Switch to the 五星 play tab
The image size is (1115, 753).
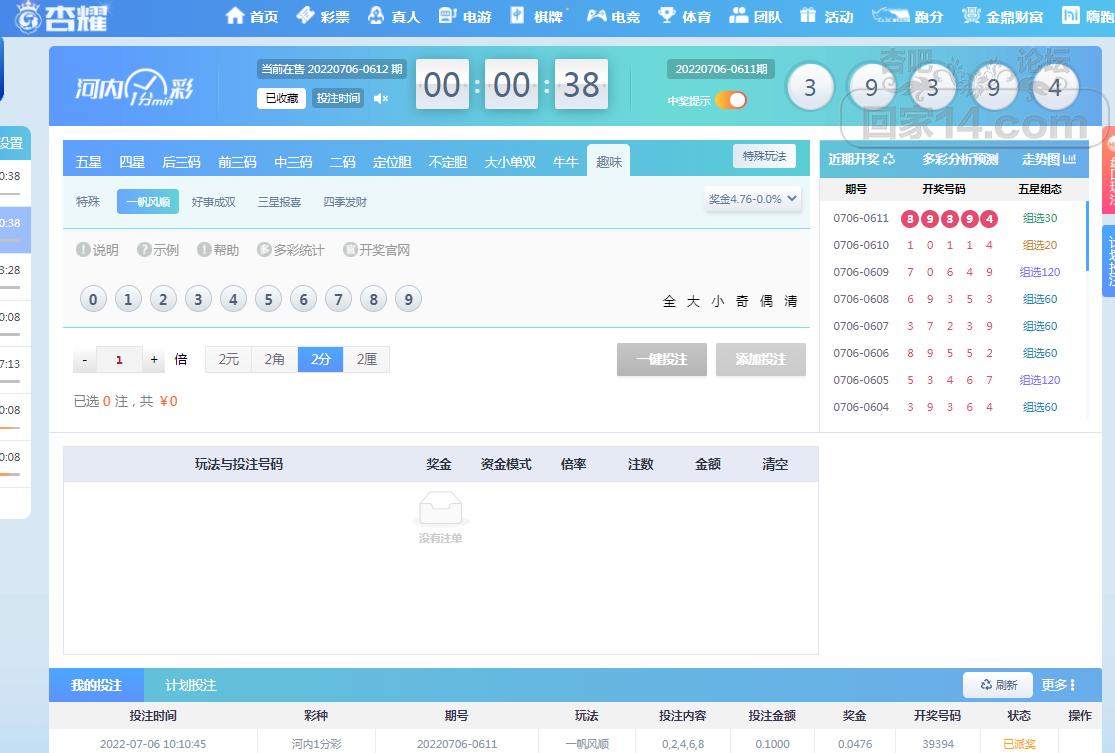tap(89, 162)
